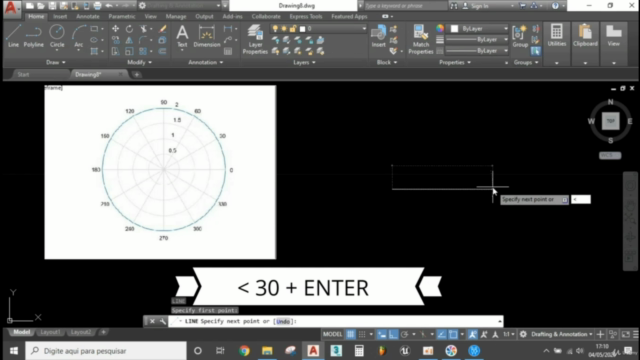
Task: Open Layer Properties manager
Action: (x=255, y=39)
